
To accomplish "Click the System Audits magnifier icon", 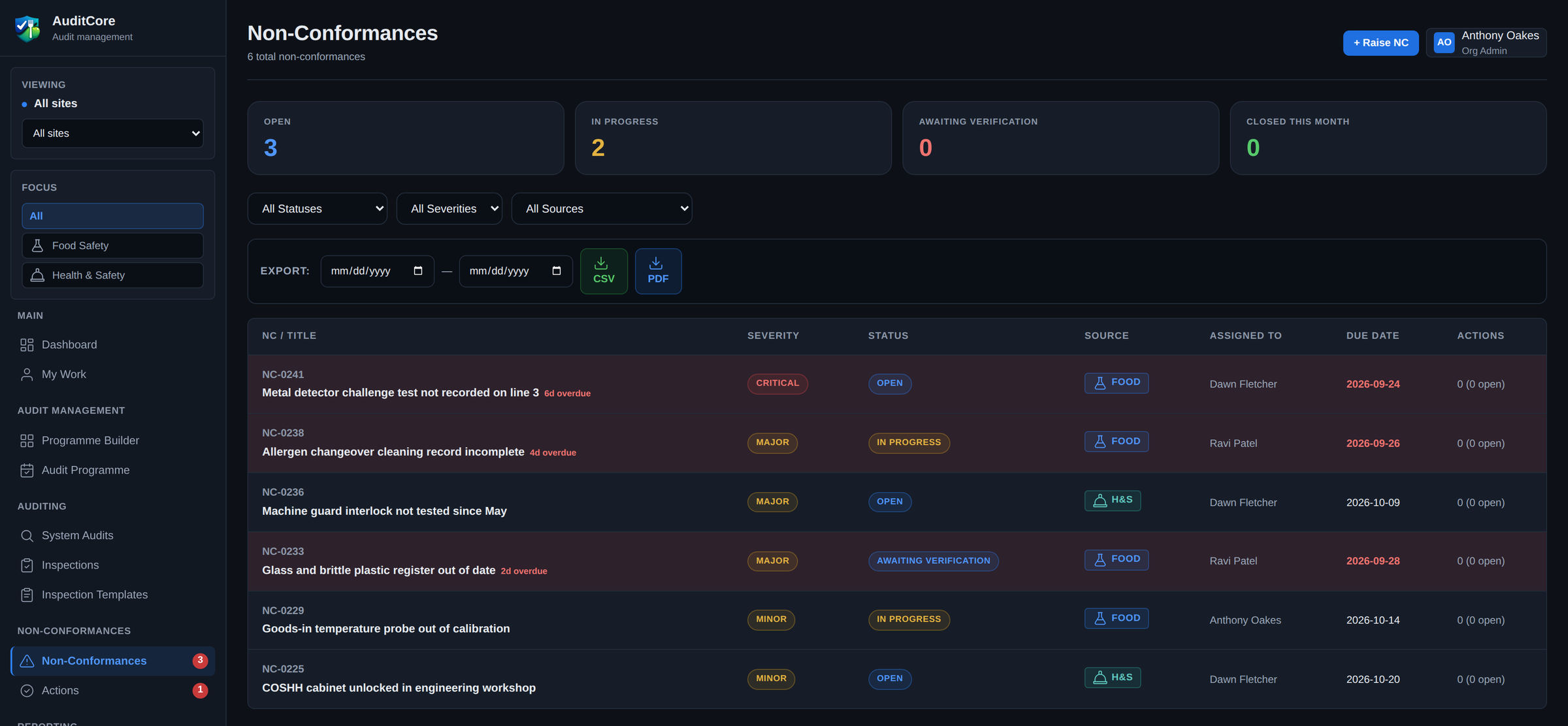I will pos(27,536).
